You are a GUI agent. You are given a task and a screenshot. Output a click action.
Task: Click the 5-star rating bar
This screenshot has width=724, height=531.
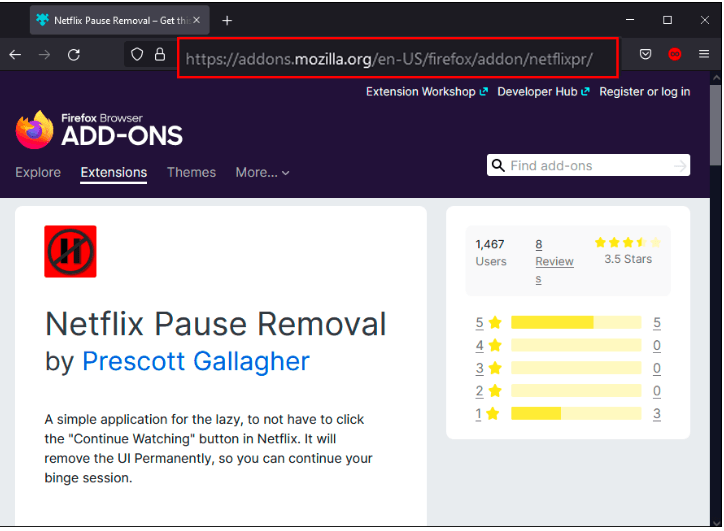576,322
